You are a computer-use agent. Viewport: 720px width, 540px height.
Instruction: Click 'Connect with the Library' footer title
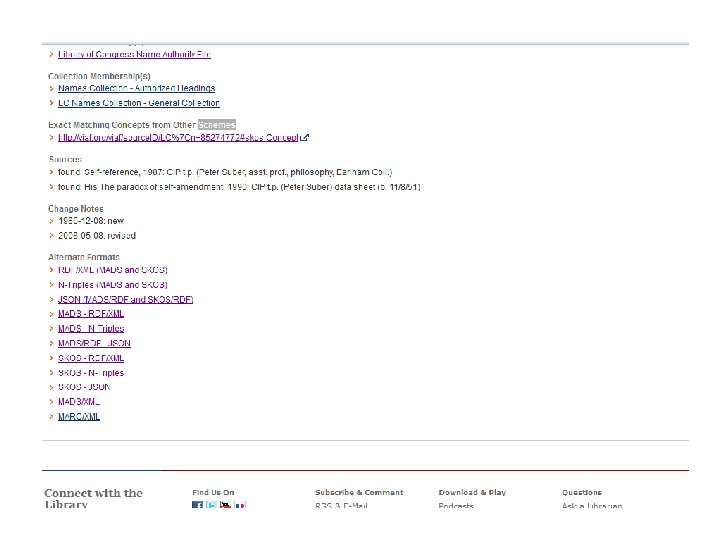(x=93, y=498)
